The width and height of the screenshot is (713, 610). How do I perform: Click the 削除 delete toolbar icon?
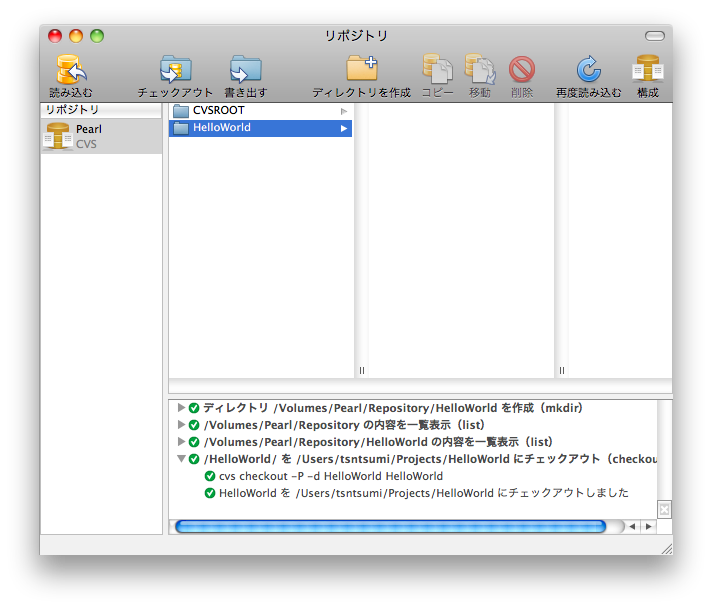522,70
